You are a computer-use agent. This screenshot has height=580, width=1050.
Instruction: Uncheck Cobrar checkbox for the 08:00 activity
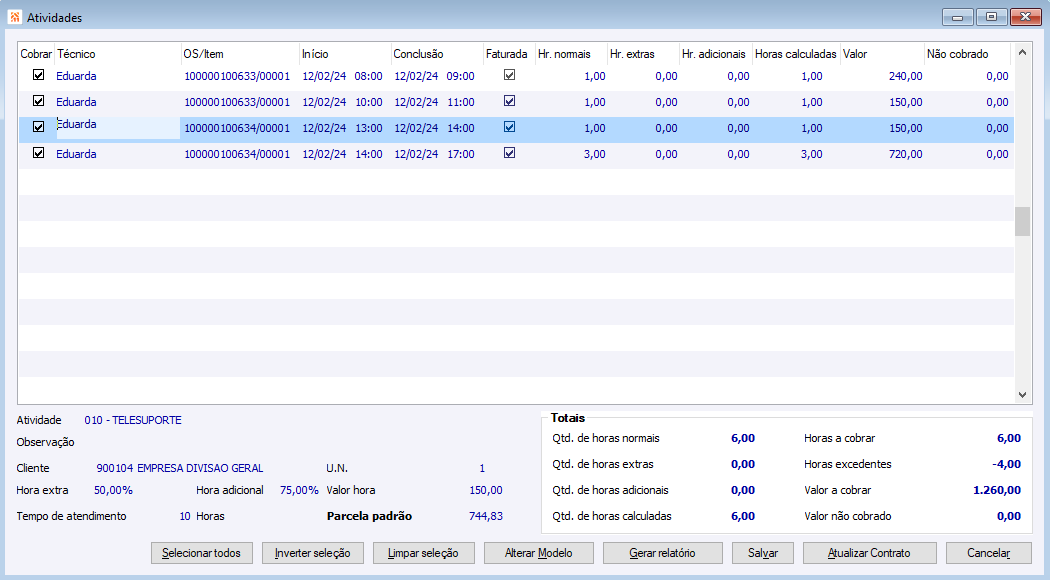[x=39, y=75]
